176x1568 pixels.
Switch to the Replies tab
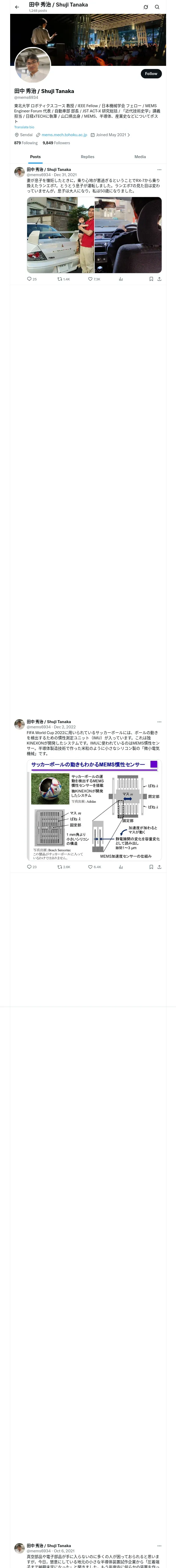[87, 157]
